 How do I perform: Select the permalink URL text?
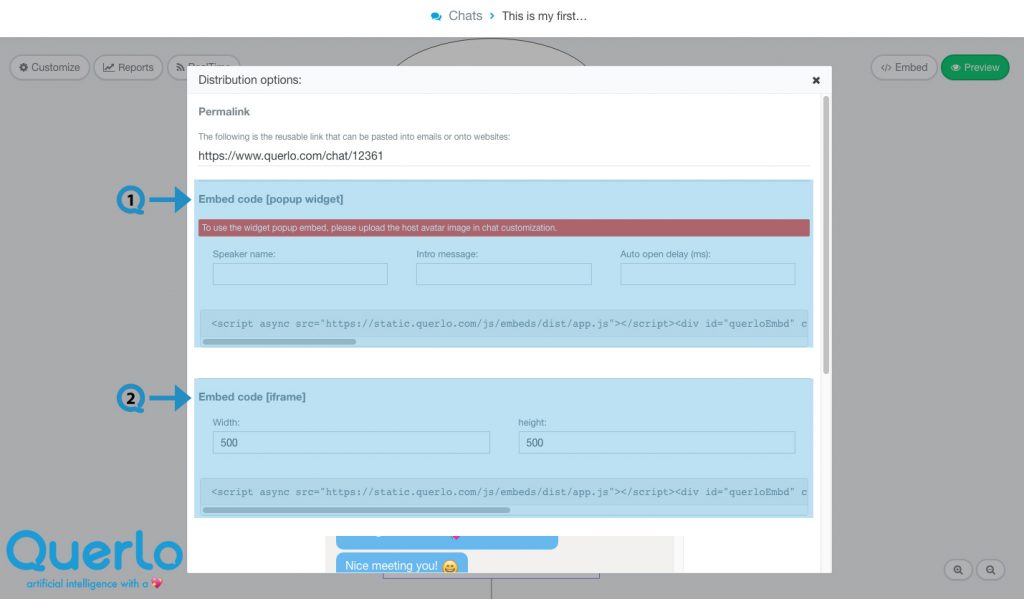click(x=291, y=155)
